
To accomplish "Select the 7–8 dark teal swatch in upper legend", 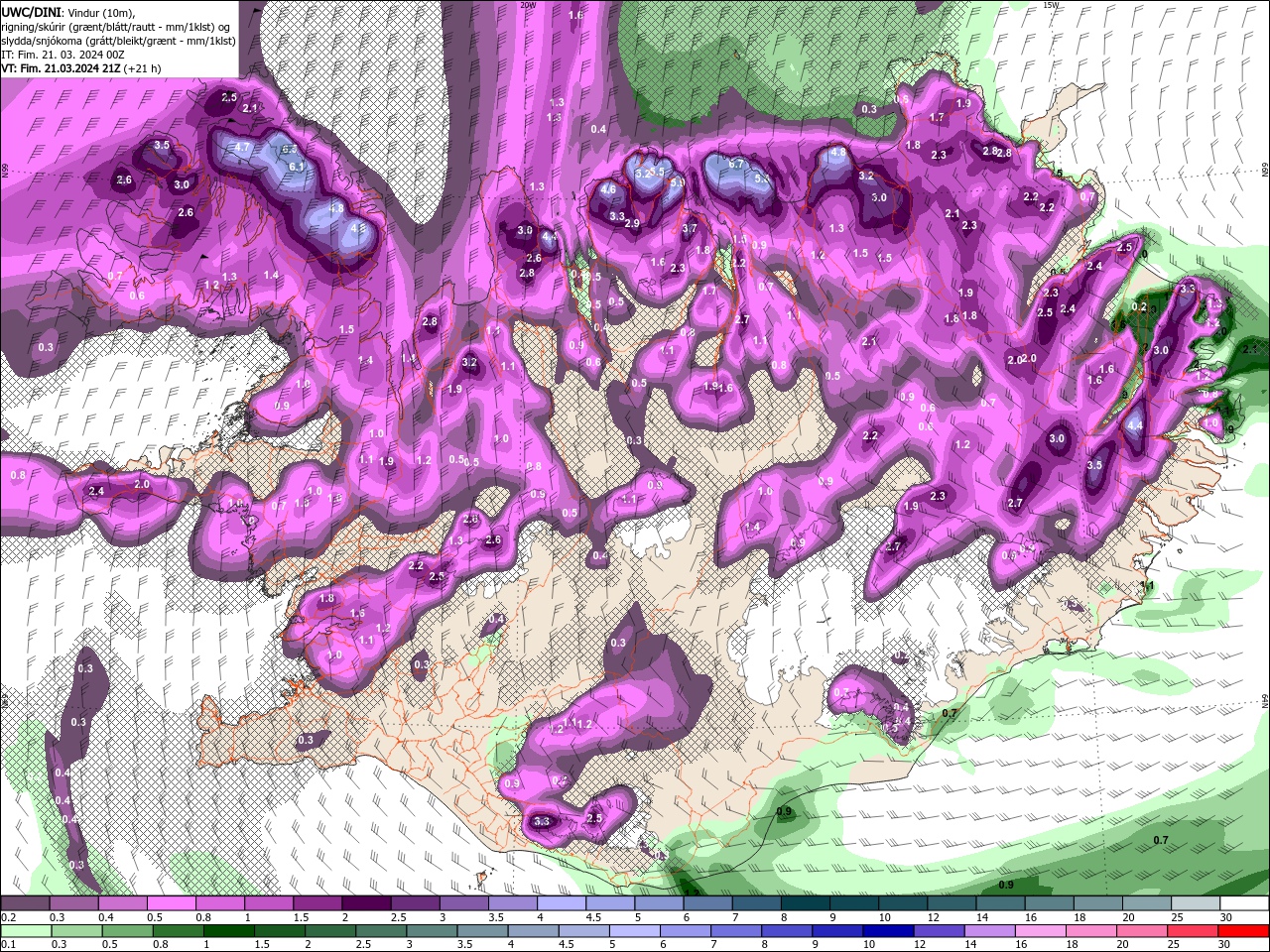I will point(756,904).
